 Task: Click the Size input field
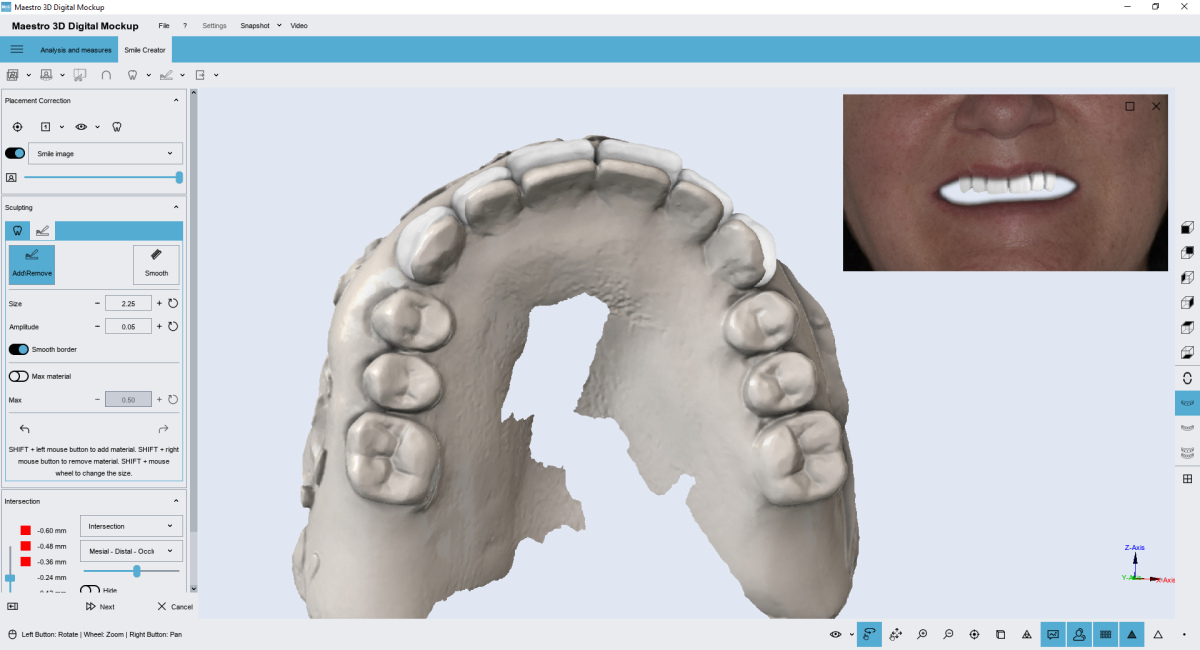click(128, 303)
